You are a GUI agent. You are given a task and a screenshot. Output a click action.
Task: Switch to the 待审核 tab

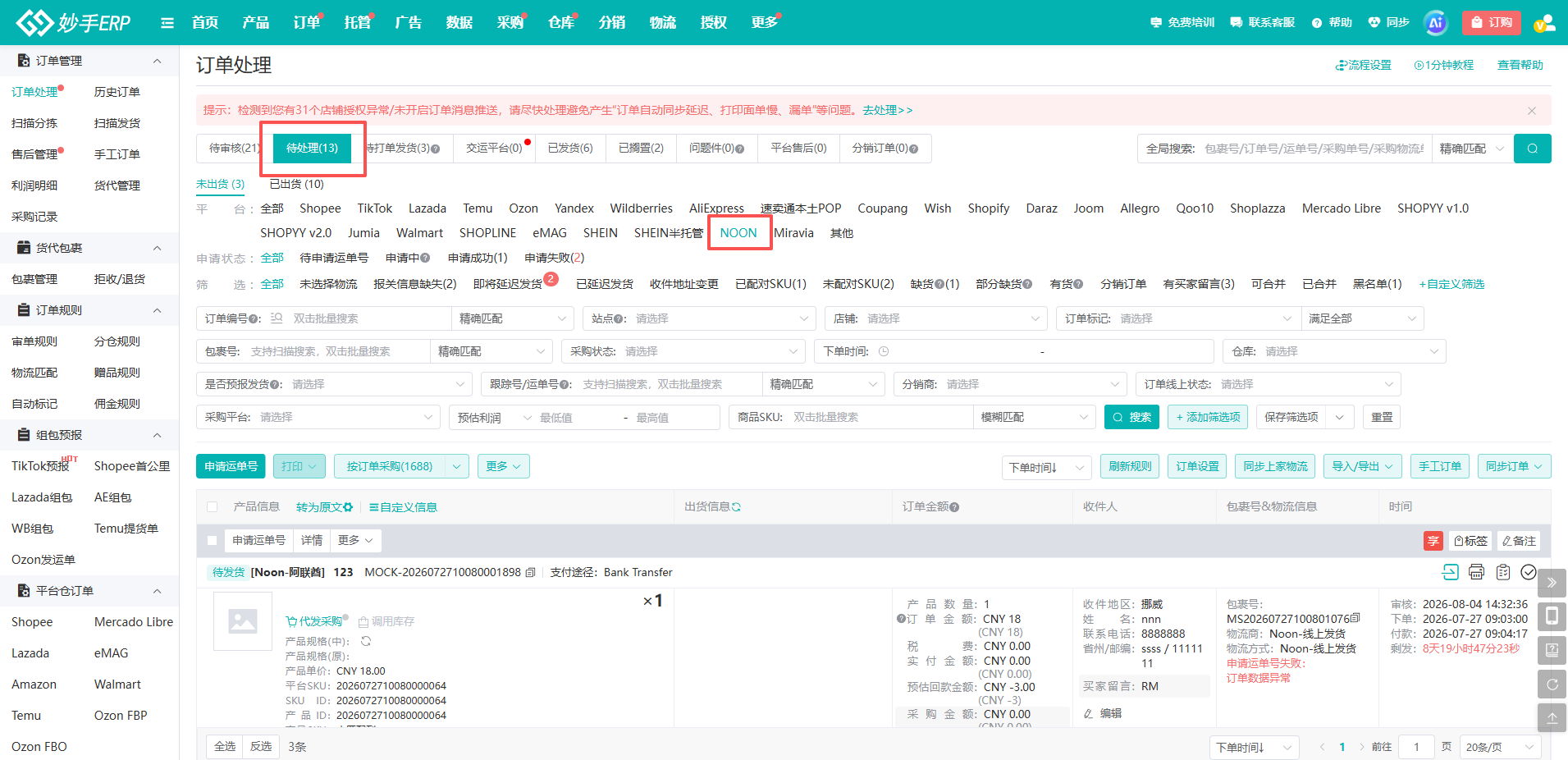[235, 149]
